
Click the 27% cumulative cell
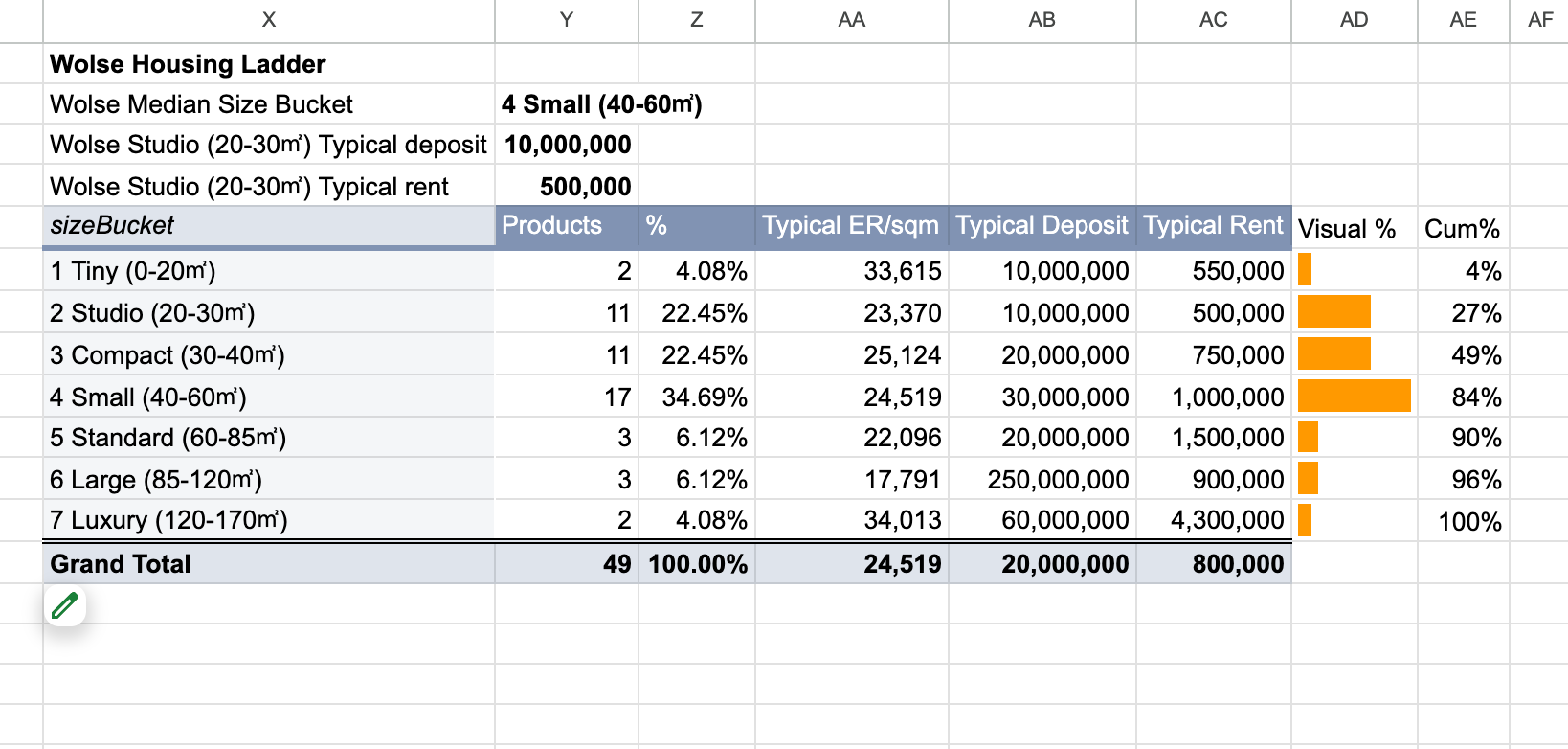tap(1464, 313)
